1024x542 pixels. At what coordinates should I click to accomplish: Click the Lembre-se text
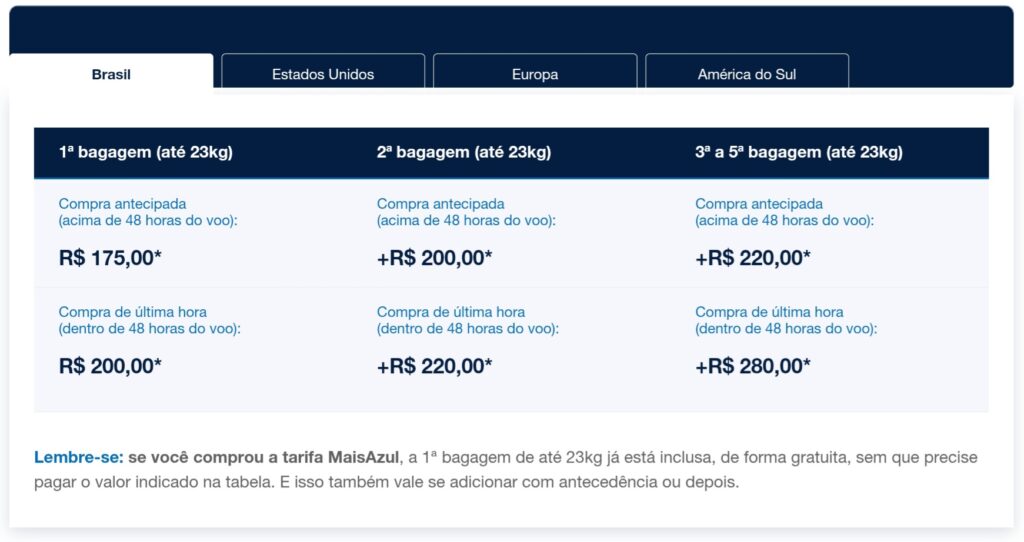tap(78, 457)
